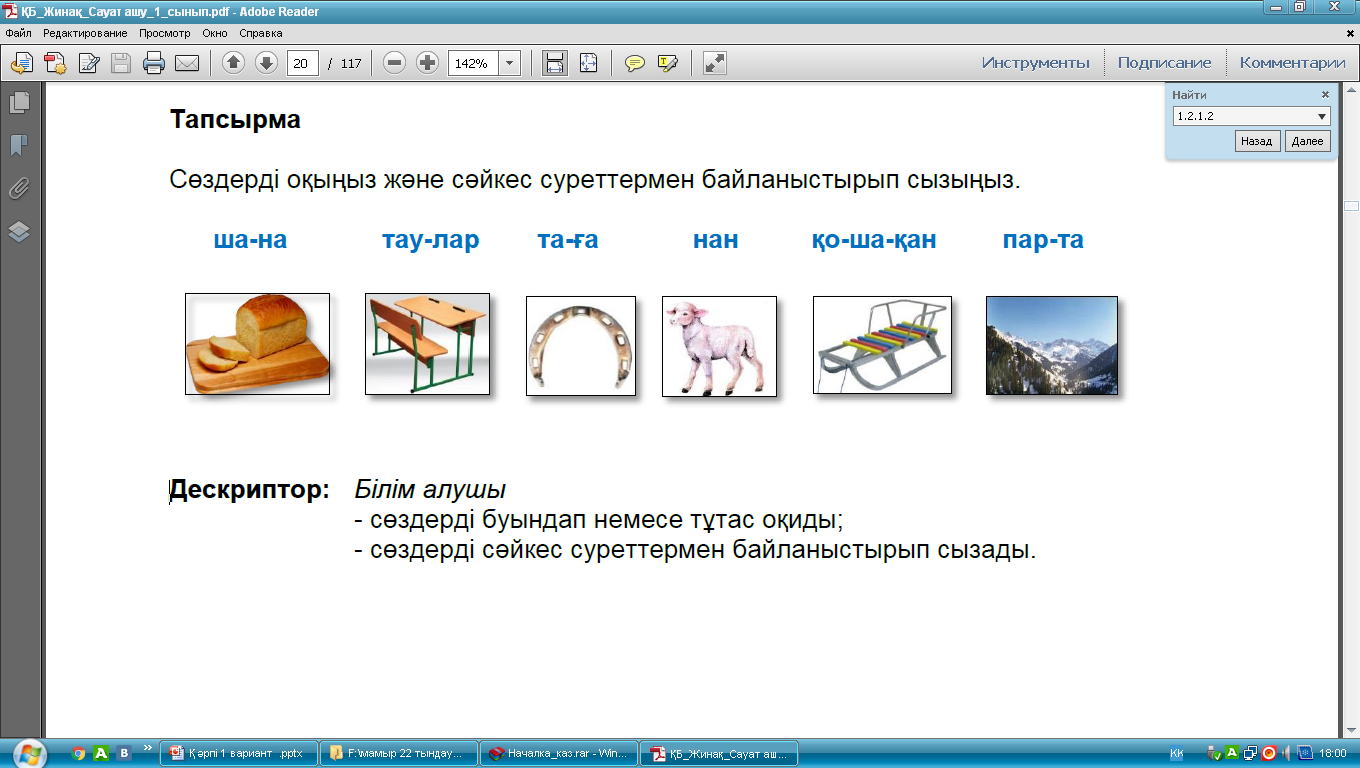Screen dimensions: 1360x768
Task: Click the email envelope toolbar icon
Action: (187, 63)
